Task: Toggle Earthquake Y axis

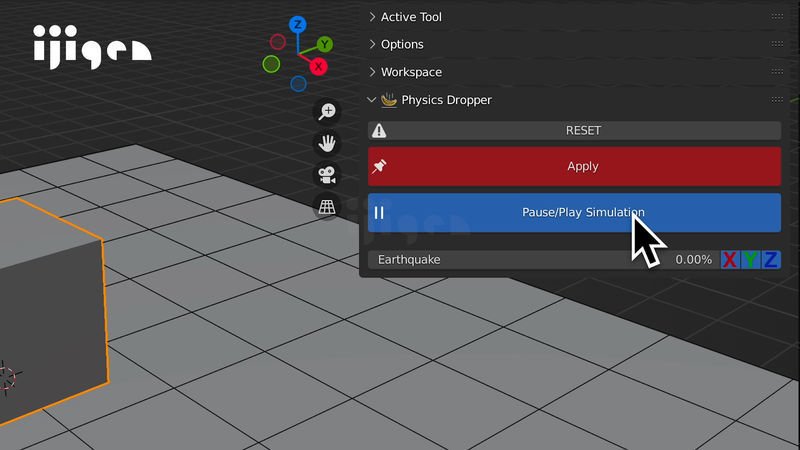Action: (750, 260)
